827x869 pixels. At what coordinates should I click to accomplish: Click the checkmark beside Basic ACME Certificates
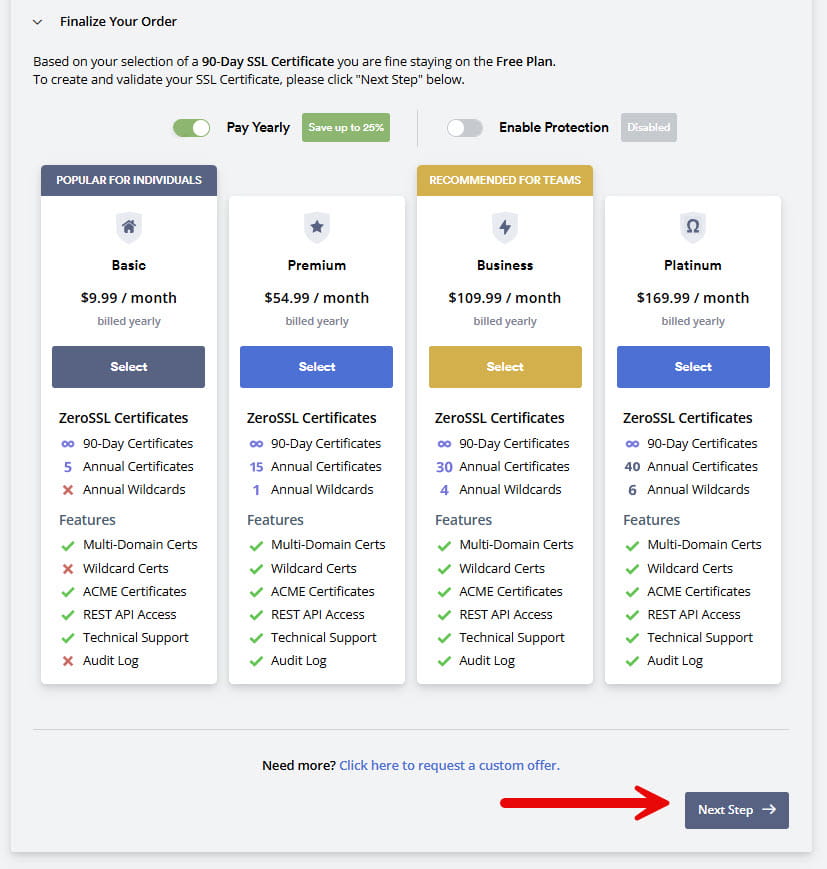pos(68,592)
